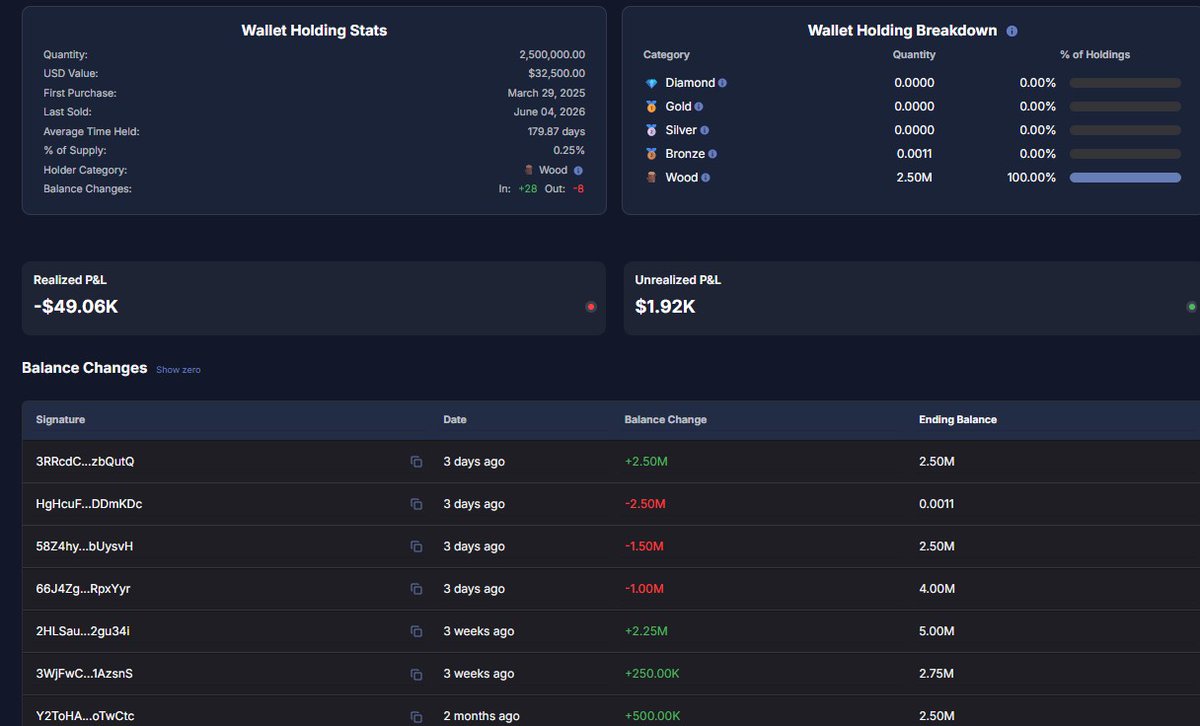Screen dimensions: 1200x726
Task: Click the -$49.06K realized P&L value
Action: (x=76, y=307)
